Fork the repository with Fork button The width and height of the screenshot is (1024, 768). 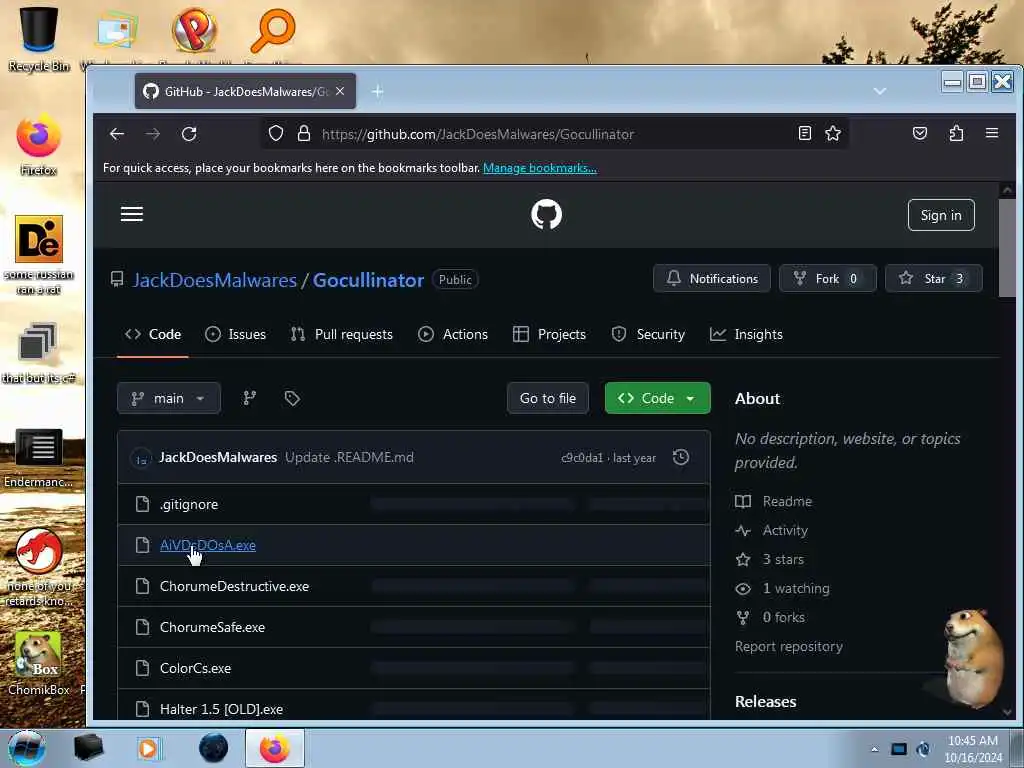coord(827,279)
